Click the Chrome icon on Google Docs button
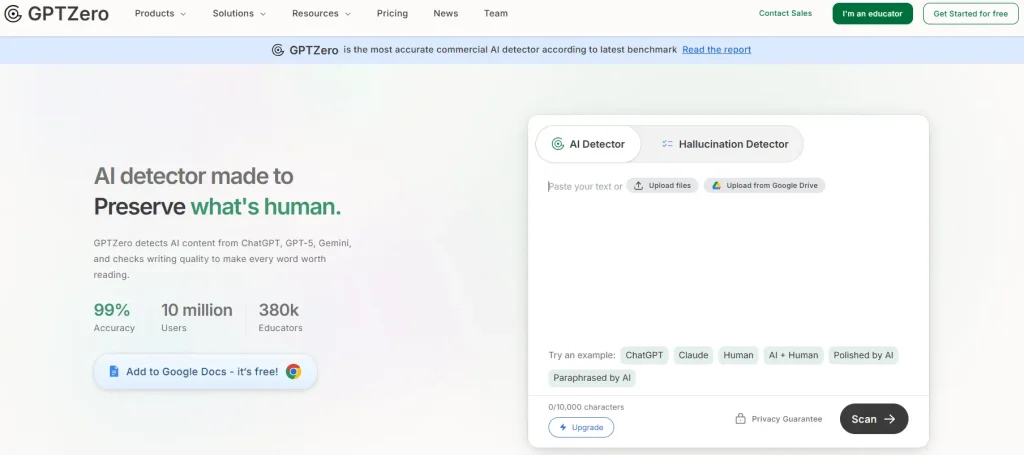The image size is (1024, 455). point(293,371)
